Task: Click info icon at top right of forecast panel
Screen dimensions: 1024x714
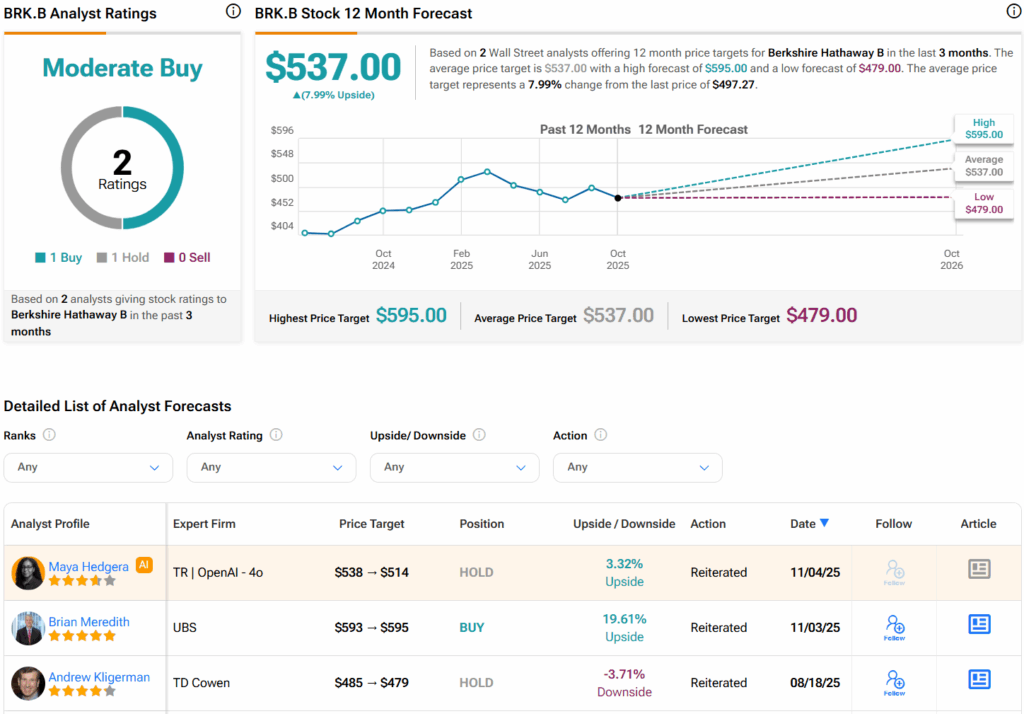Action: click(1013, 12)
